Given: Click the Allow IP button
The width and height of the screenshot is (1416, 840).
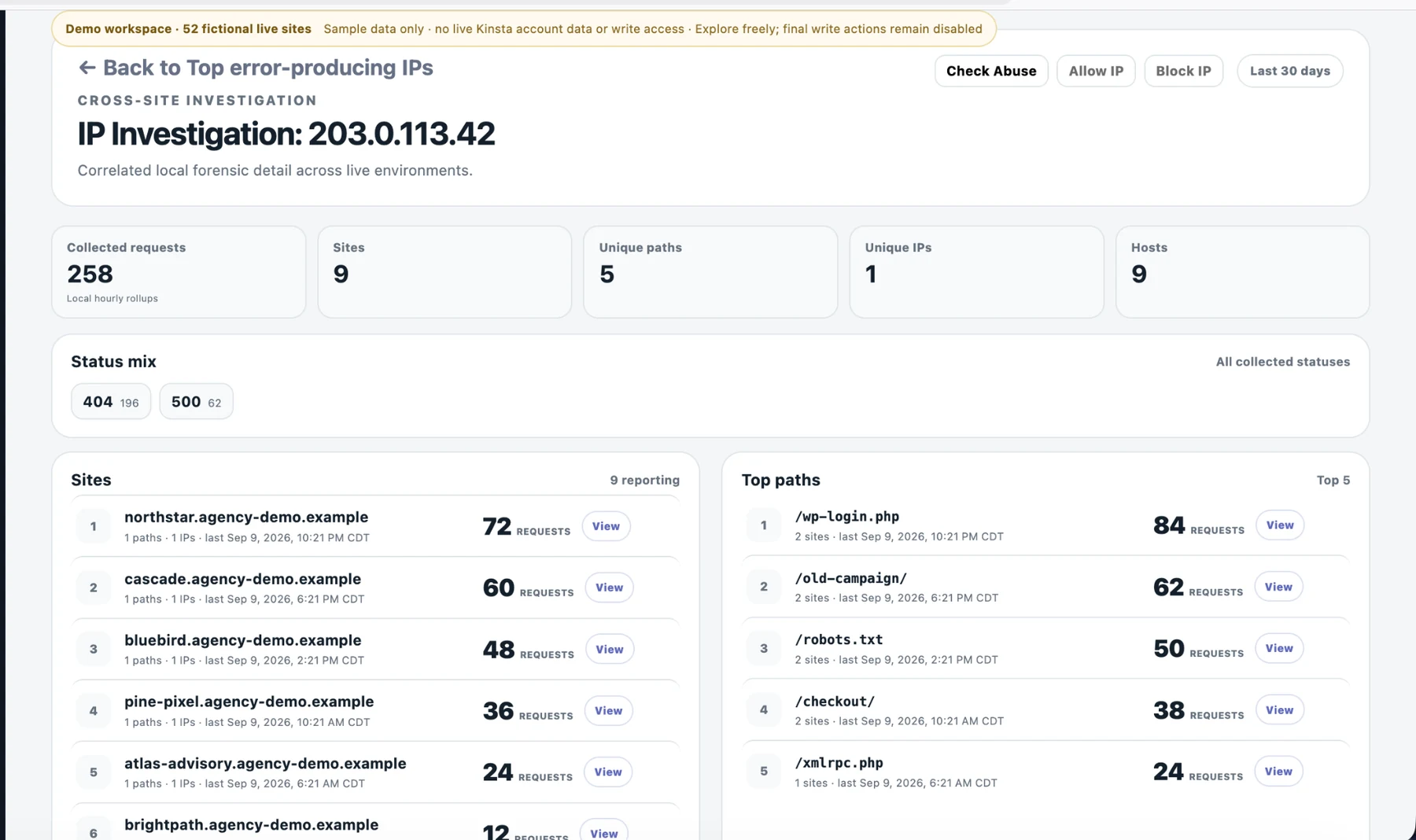Looking at the screenshot, I should (x=1096, y=71).
